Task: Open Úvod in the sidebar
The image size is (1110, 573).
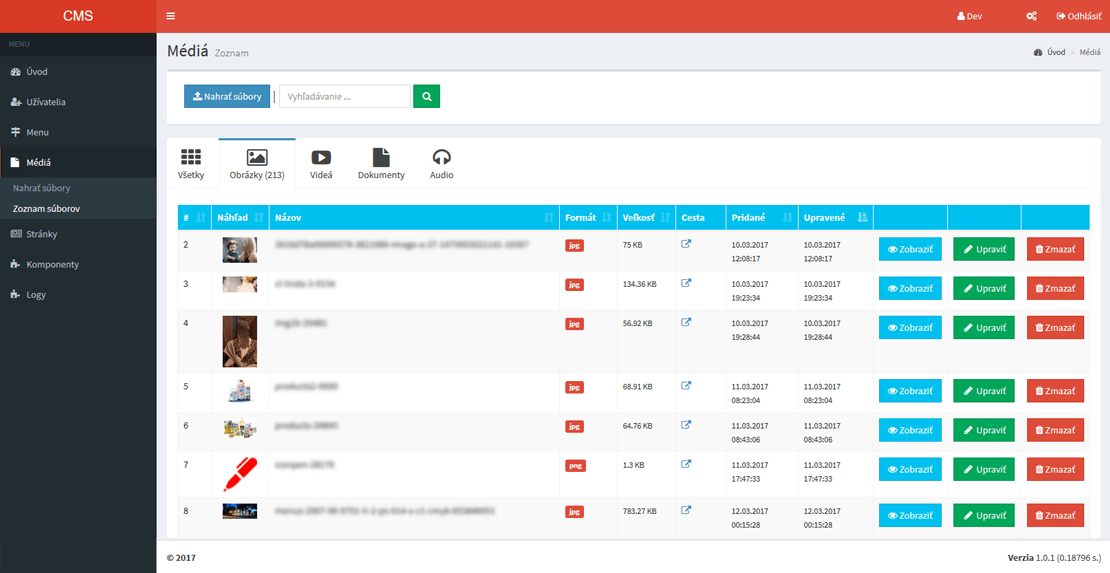Action: coord(78,72)
